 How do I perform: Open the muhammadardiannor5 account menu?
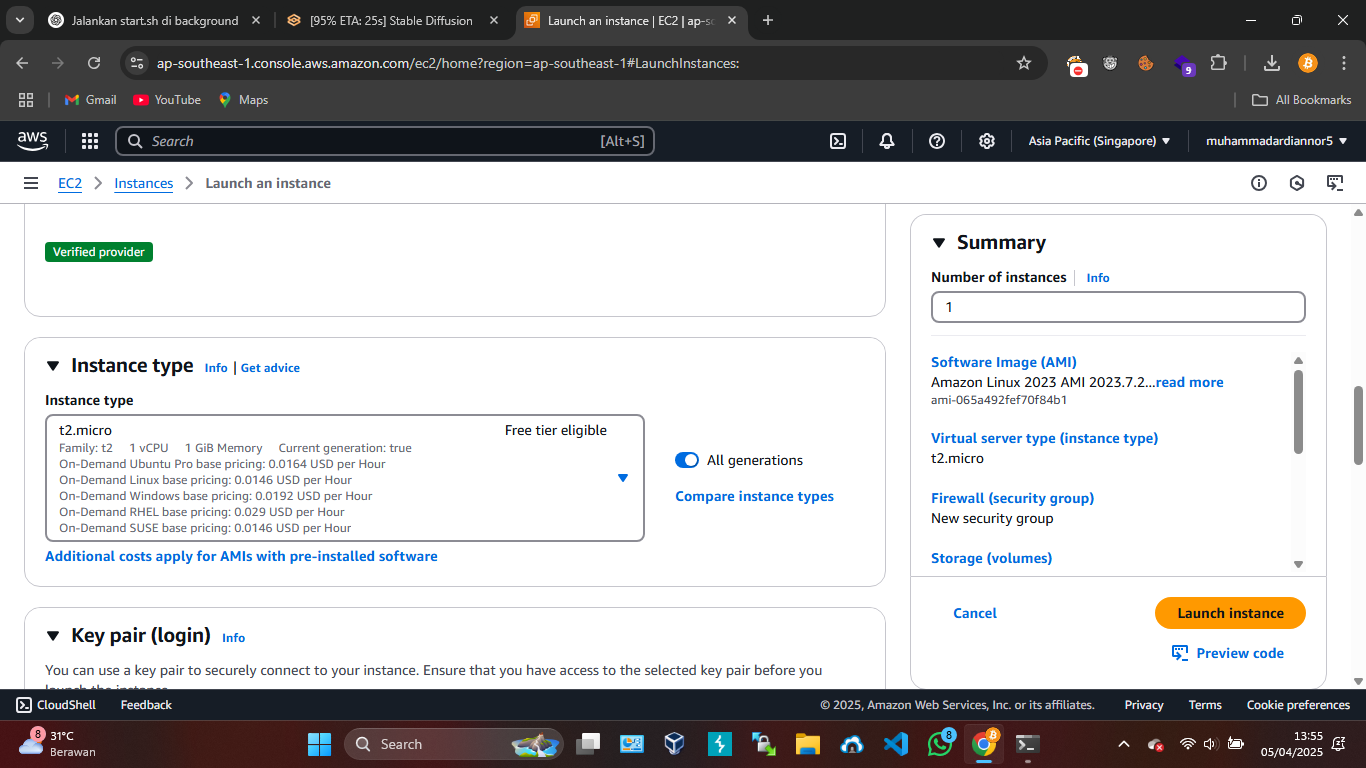(1277, 141)
